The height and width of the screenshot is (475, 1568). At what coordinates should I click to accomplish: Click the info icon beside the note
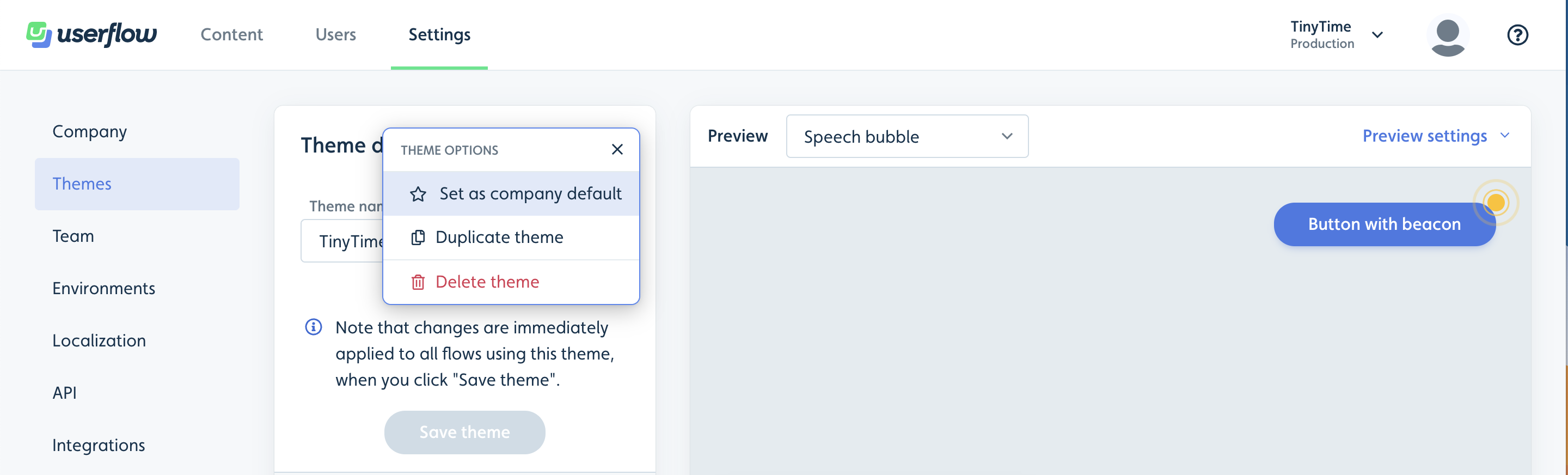click(314, 327)
